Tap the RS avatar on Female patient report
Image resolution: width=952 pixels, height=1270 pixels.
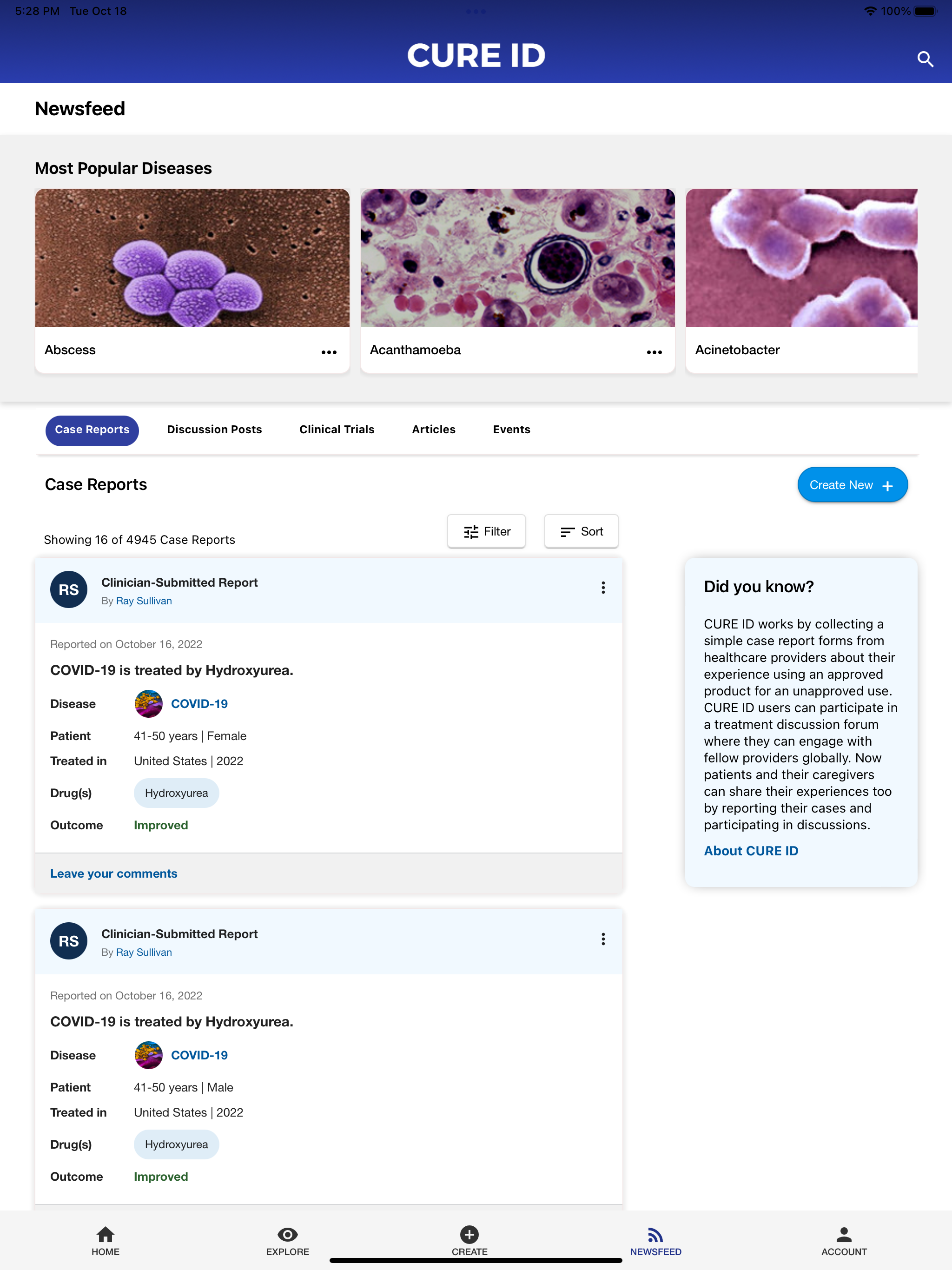[69, 589]
